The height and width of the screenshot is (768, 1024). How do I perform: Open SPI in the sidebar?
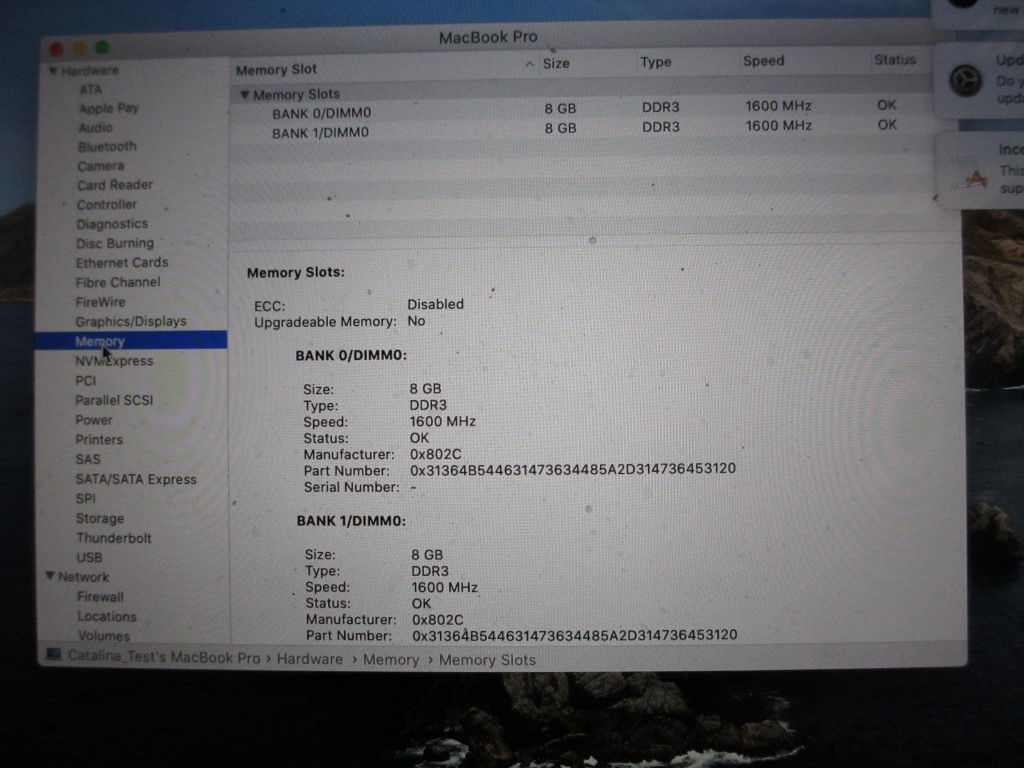click(x=86, y=498)
